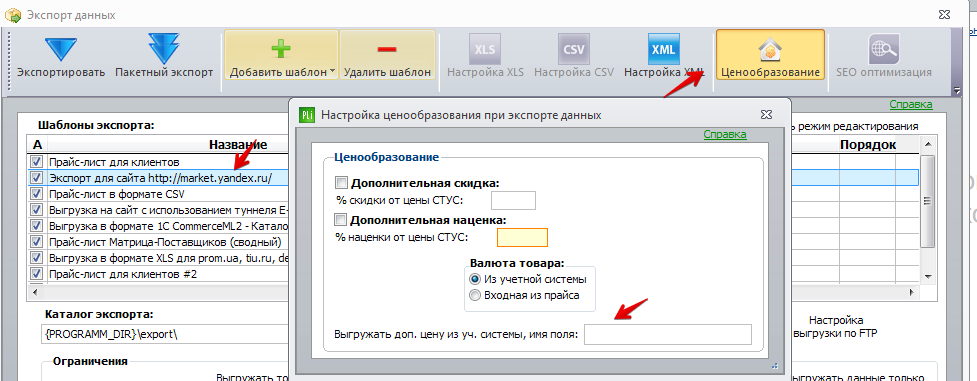Toggle checkbox for Прайс-лист для клиентов #2
This screenshot has height=381, width=977.
[36, 273]
